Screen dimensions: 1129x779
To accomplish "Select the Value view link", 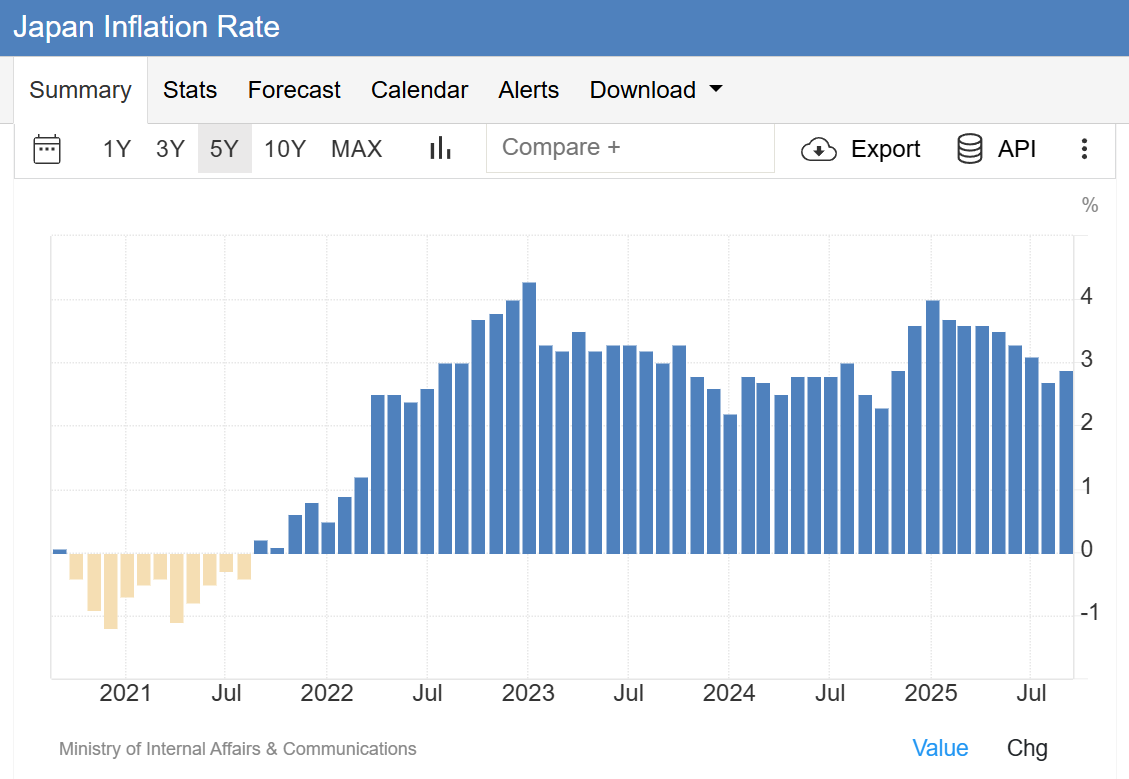I will pyautogui.click(x=940, y=748).
